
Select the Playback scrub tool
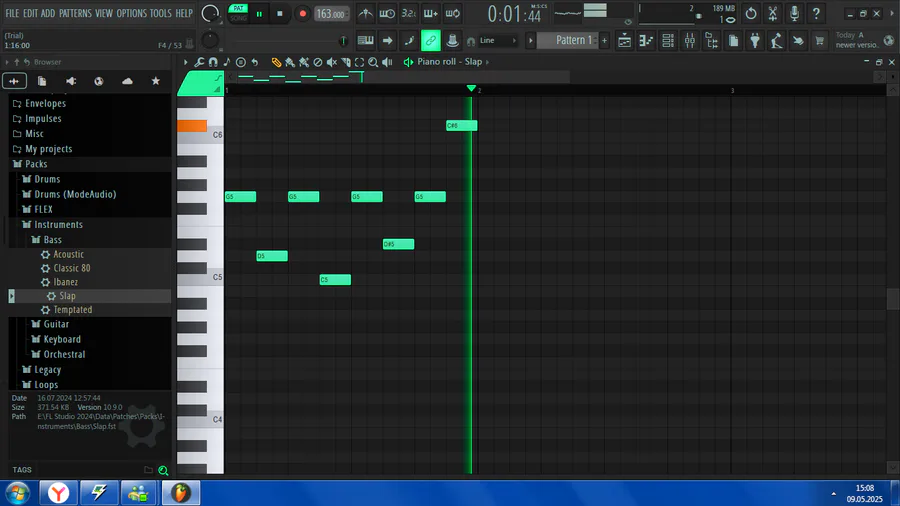(387, 62)
